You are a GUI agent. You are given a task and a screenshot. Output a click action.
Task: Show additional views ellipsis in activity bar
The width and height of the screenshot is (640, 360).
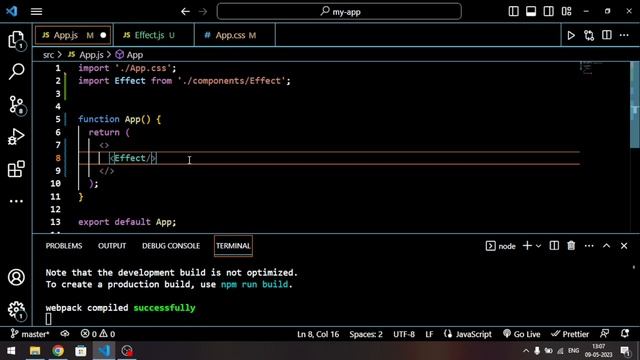pos(16,201)
